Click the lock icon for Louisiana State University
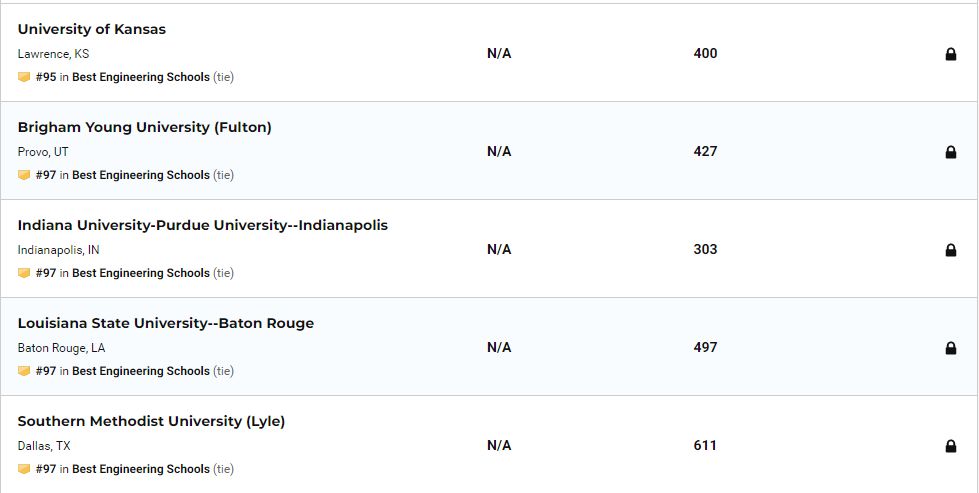 pyautogui.click(x=950, y=348)
